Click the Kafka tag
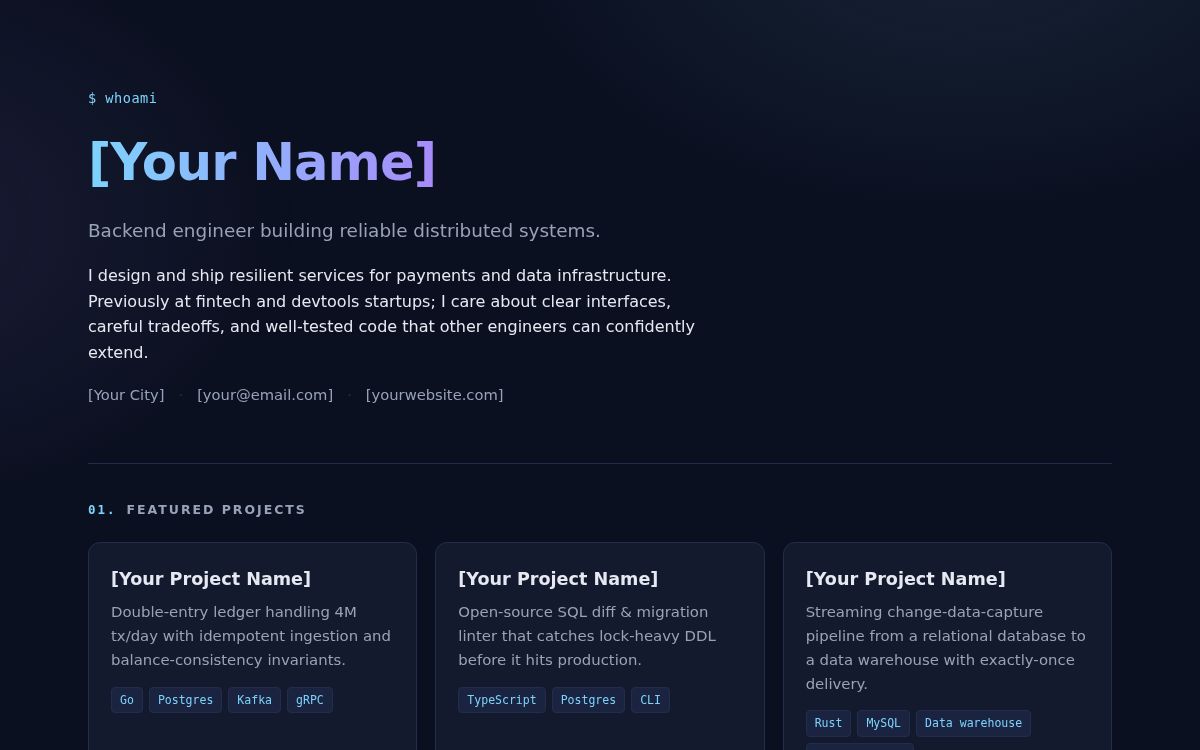Image resolution: width=1200 pixels, height=750 pixels. click(x=254, y=700)
